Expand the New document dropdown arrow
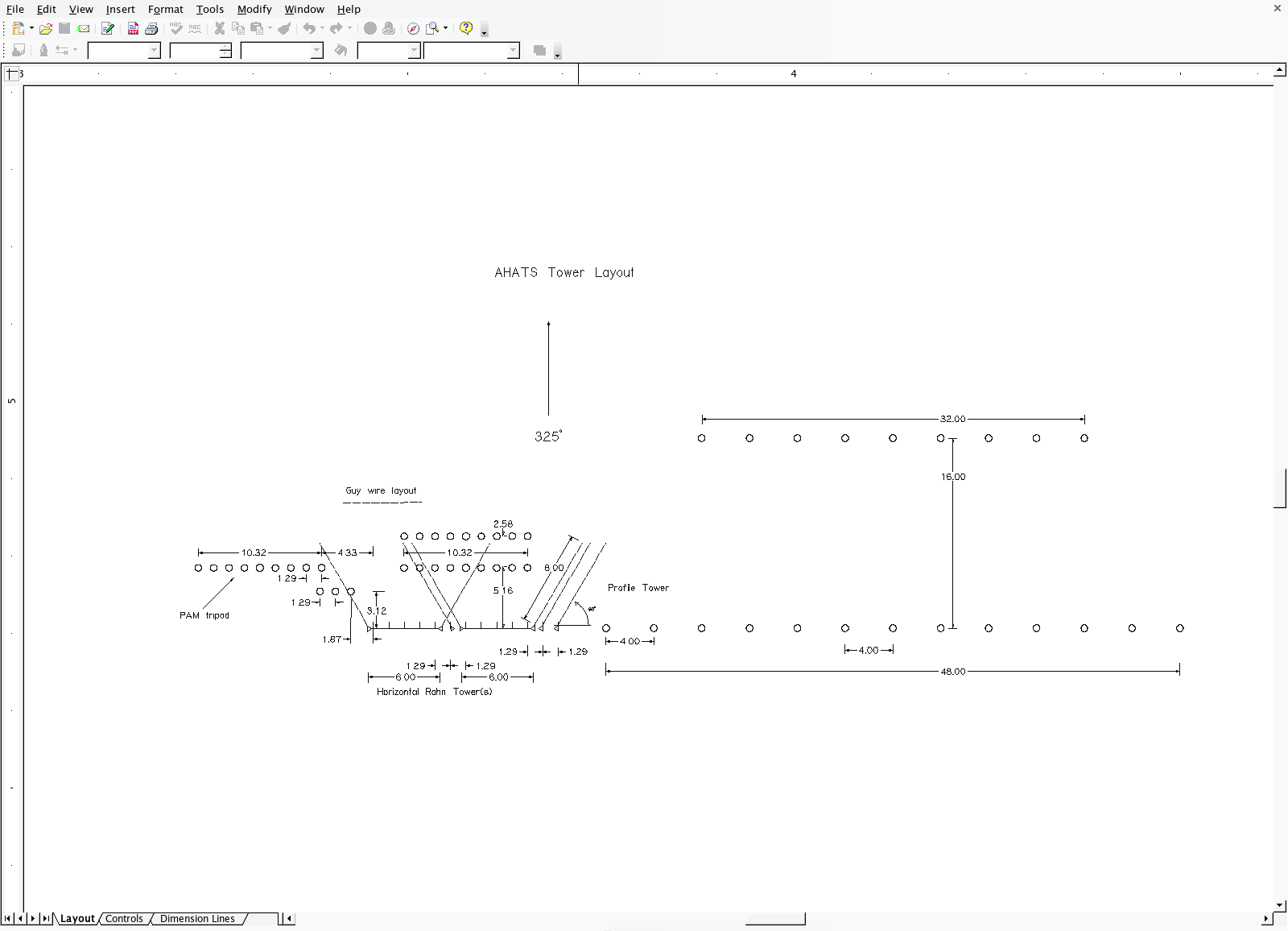This screenshot has width=1288, height=931. click(x=31, y=28)
